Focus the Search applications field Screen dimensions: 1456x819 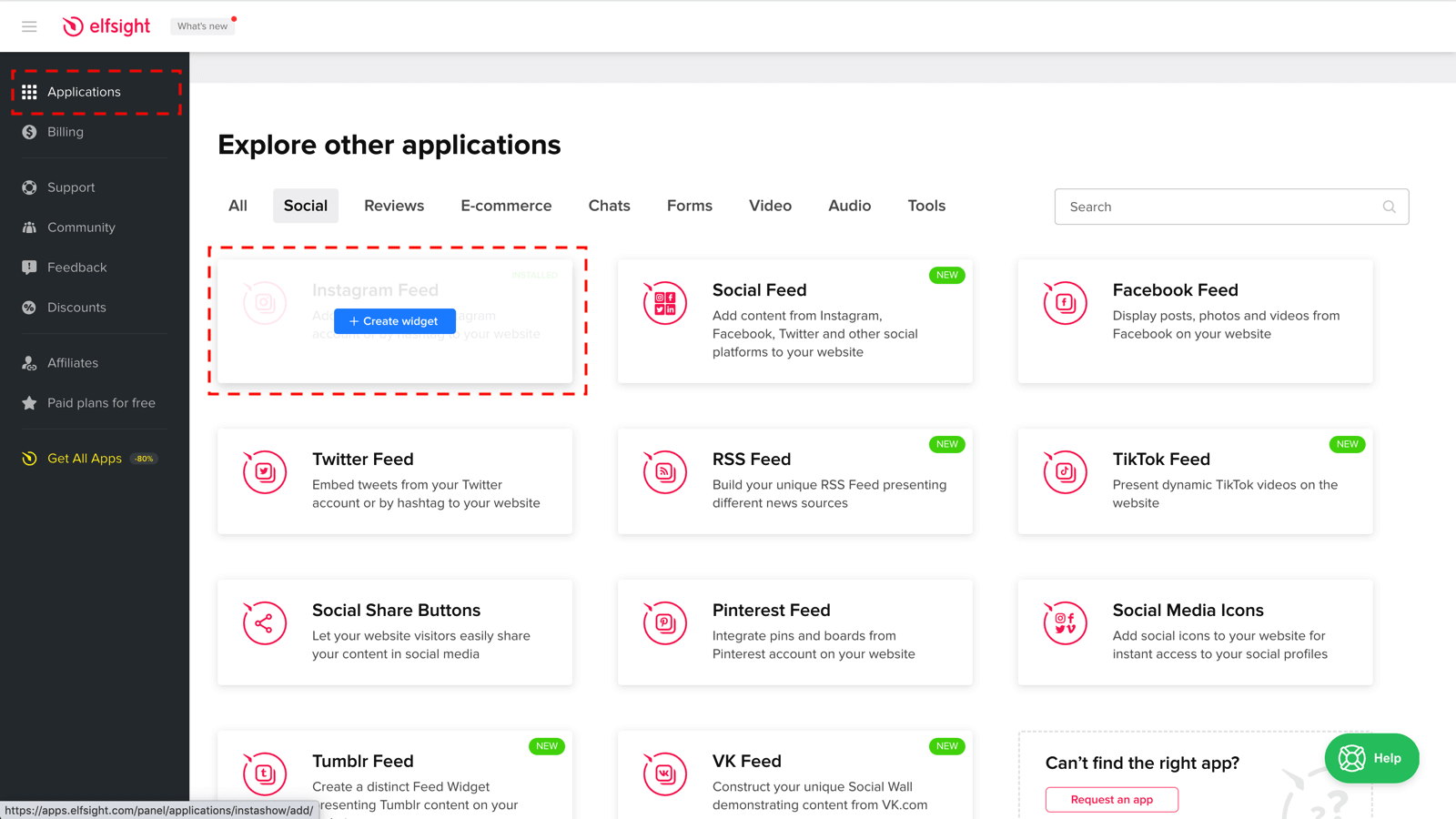(x=1219, y=207)
